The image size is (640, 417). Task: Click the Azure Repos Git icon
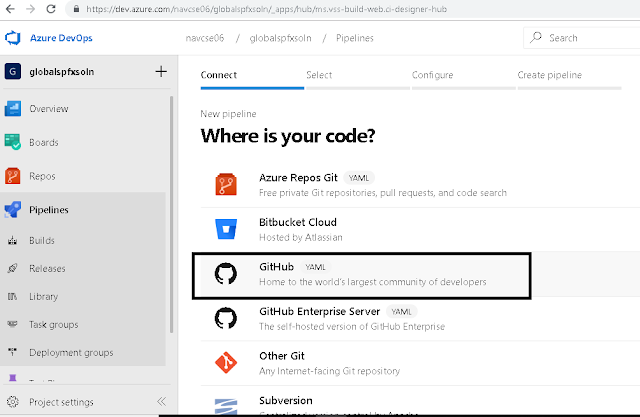pos(226,184)
